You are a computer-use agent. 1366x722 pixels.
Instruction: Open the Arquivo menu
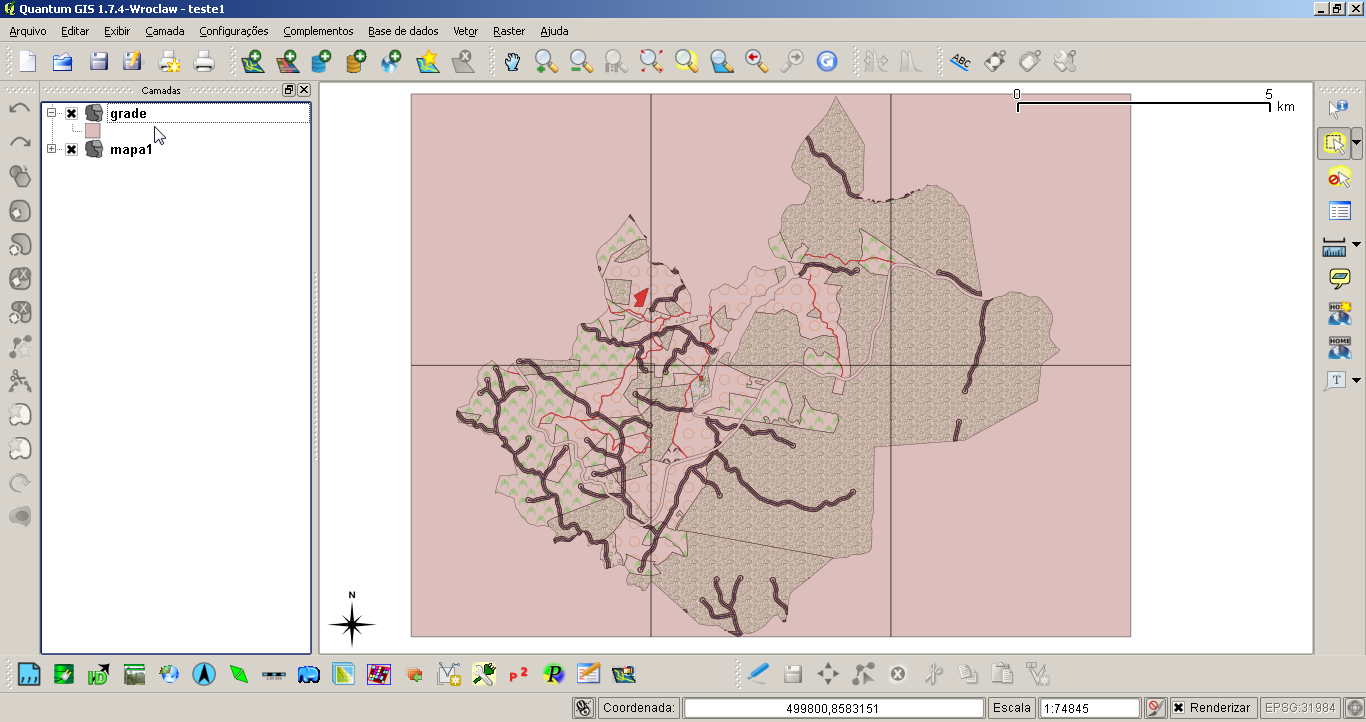click(28, 31)
